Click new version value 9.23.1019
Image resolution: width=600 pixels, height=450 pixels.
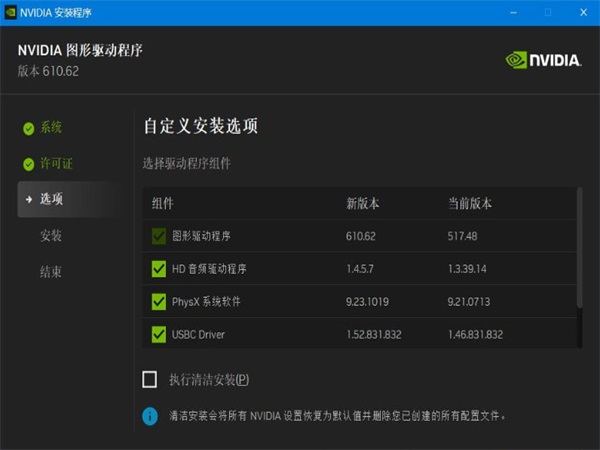pyautogui.click(x=367, y=302)
